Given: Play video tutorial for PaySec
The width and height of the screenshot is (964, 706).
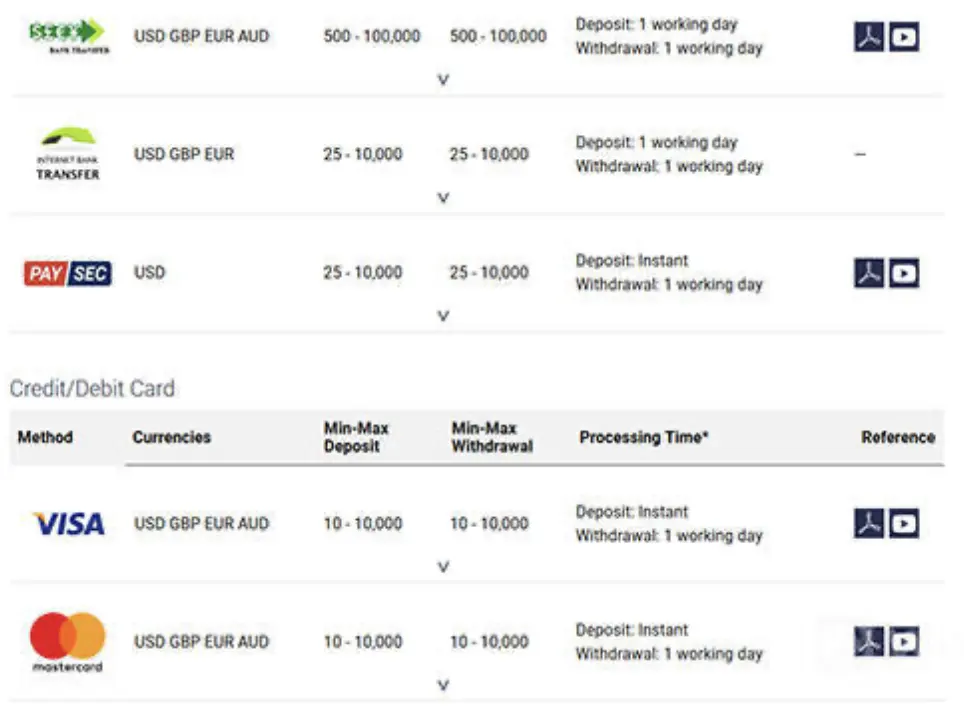Looking at the screenshot, I should pyautogui.click(x=904, y=272).
